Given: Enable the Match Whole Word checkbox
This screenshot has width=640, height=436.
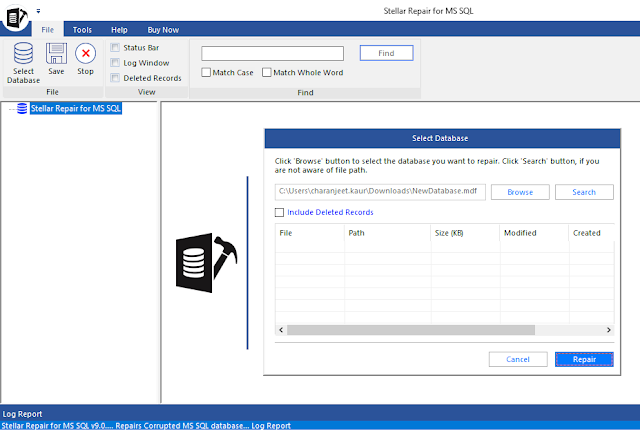Looking at the screenshot, I should (267, 73).
